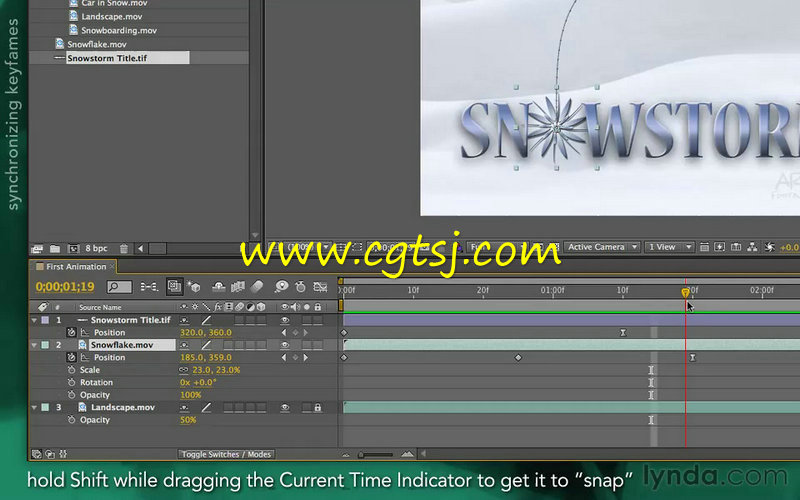Viewport: 800px width, 500px height.
Task: Click Snowflake.mov label color swatch
Action: [45, 345]
